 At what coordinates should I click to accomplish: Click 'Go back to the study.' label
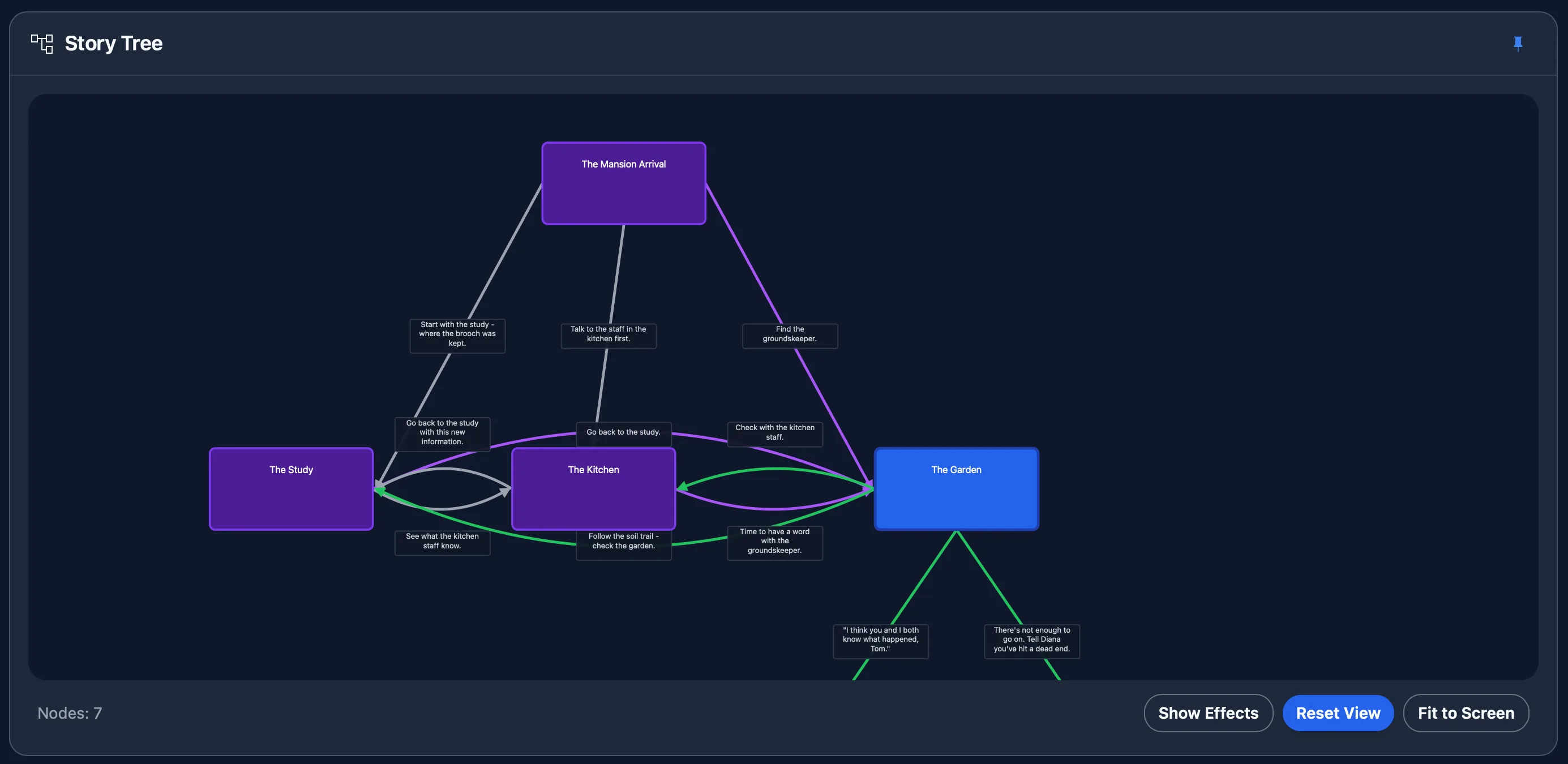pos(623,433)
